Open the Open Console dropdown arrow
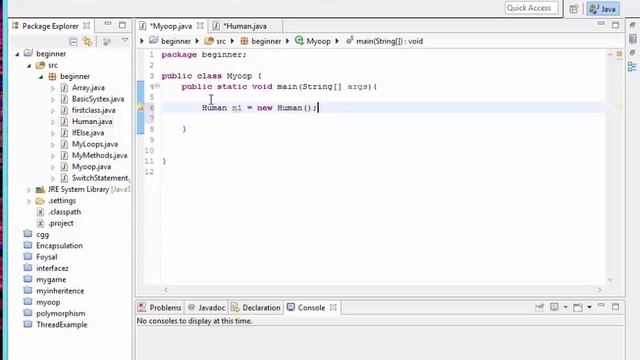 (589, 307)
